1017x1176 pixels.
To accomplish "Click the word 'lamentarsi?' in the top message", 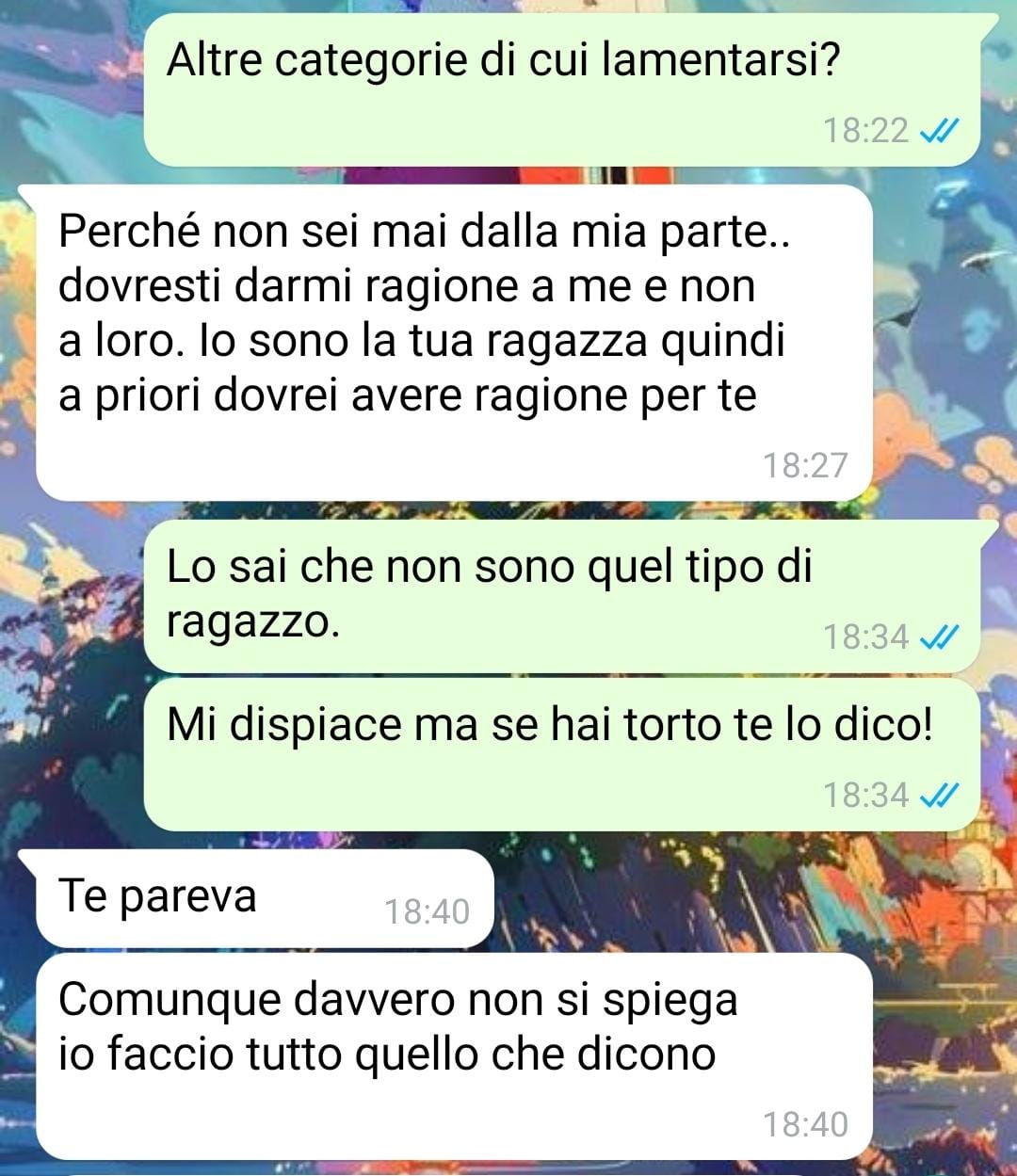I will 719,60.
